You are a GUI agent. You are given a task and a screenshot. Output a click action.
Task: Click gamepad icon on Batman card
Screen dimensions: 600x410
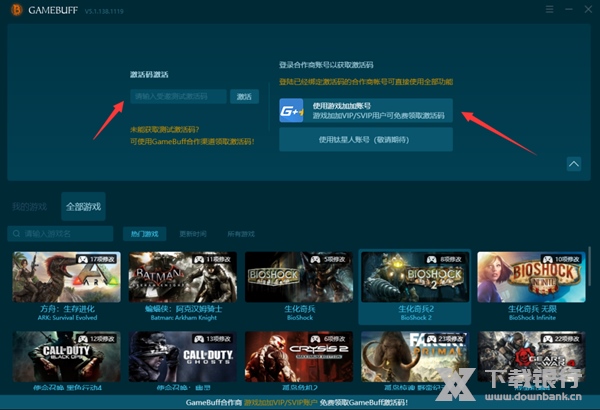pyautogui.click(x=199, y=260)
